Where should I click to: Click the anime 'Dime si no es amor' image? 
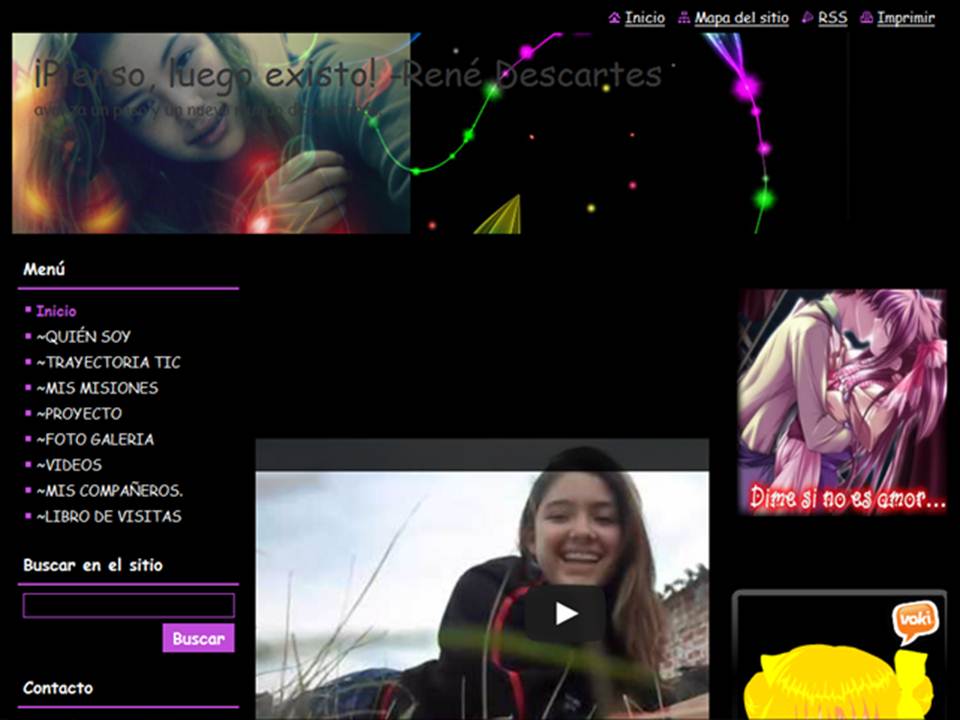pos(842,402)
